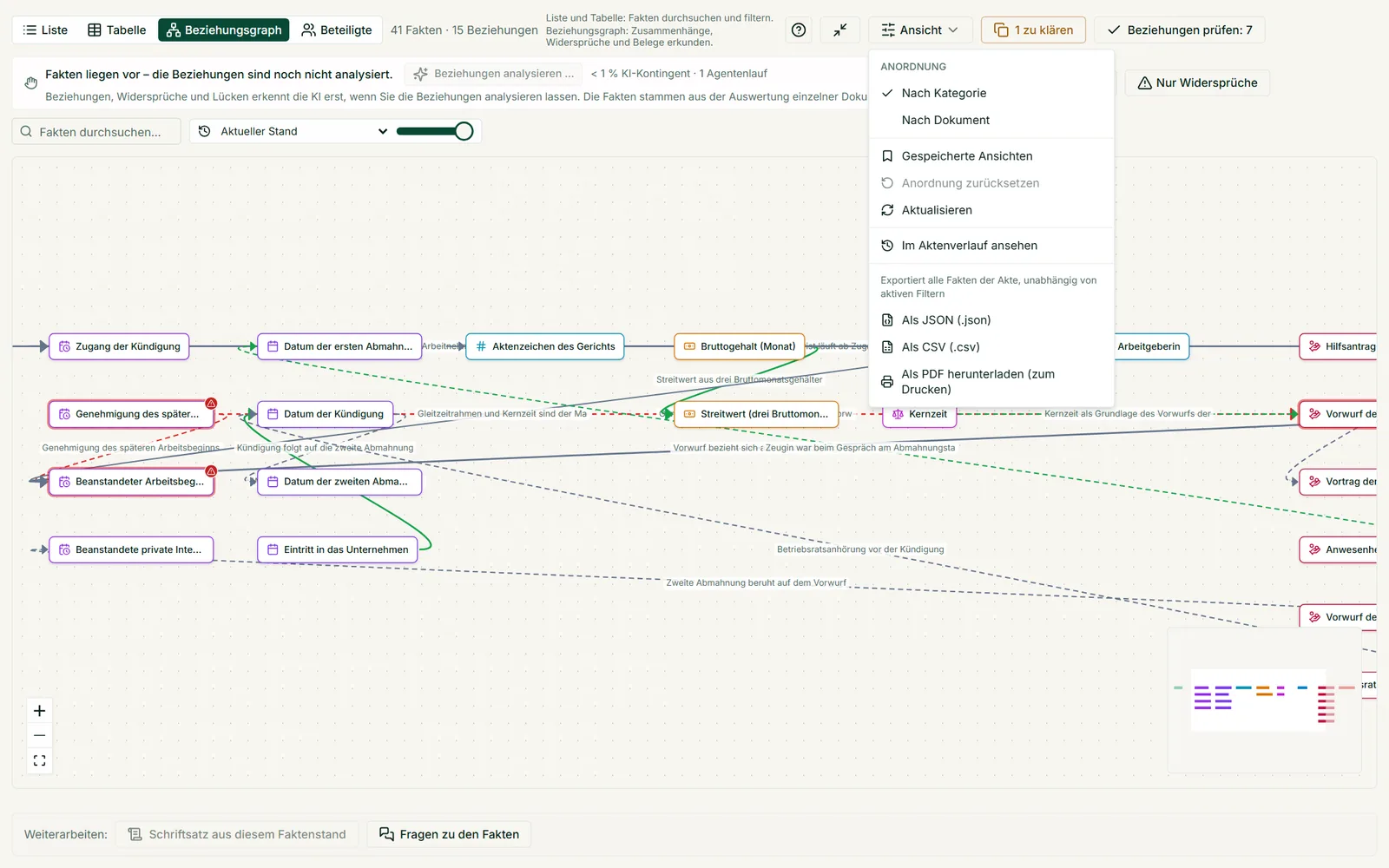Select the Nach Kategorie arrangement option
The width and height of the screenshot is (1389, 868).
[x=991, y=93]
